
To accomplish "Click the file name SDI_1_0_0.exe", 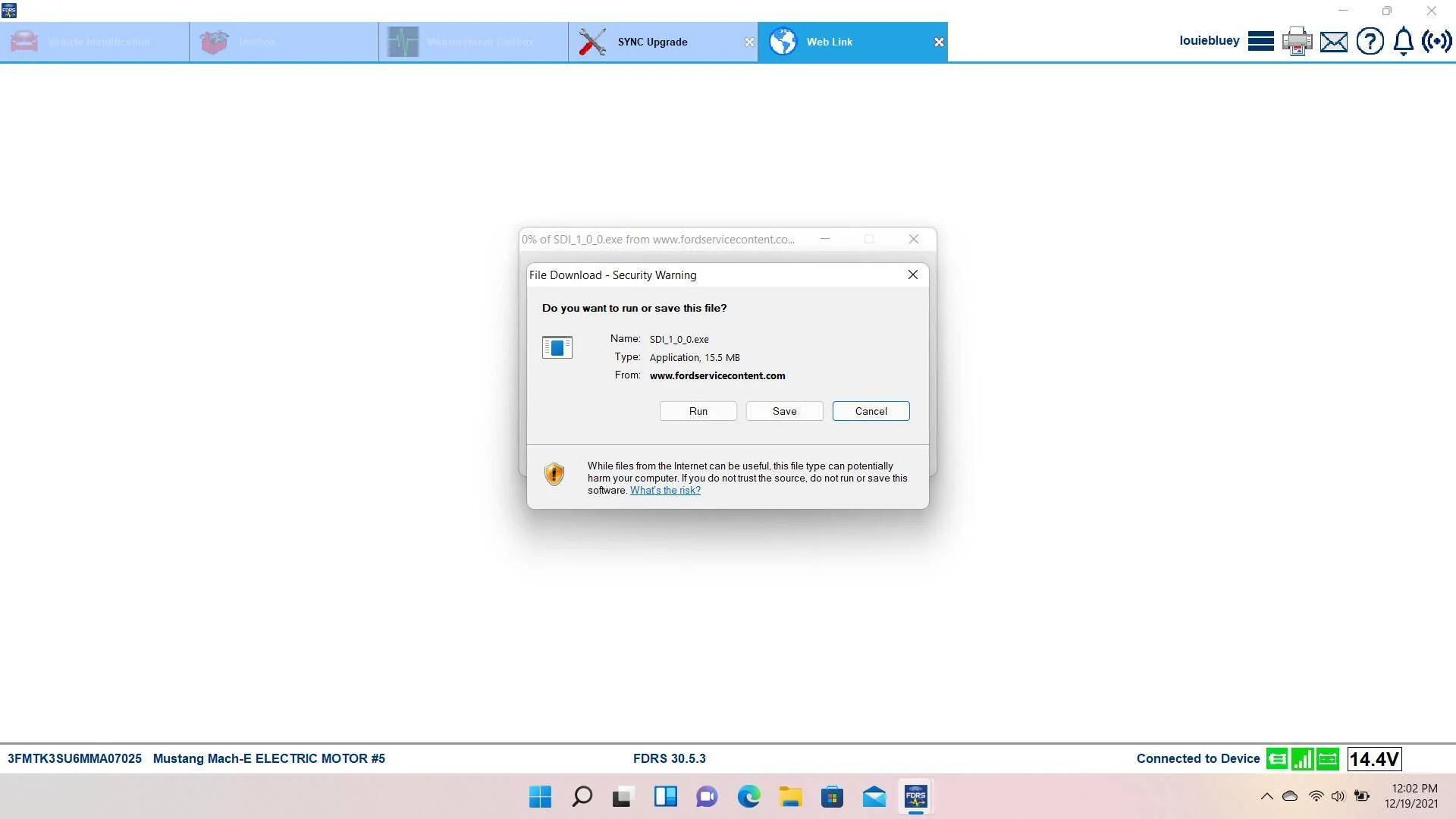I will (679, 340).
